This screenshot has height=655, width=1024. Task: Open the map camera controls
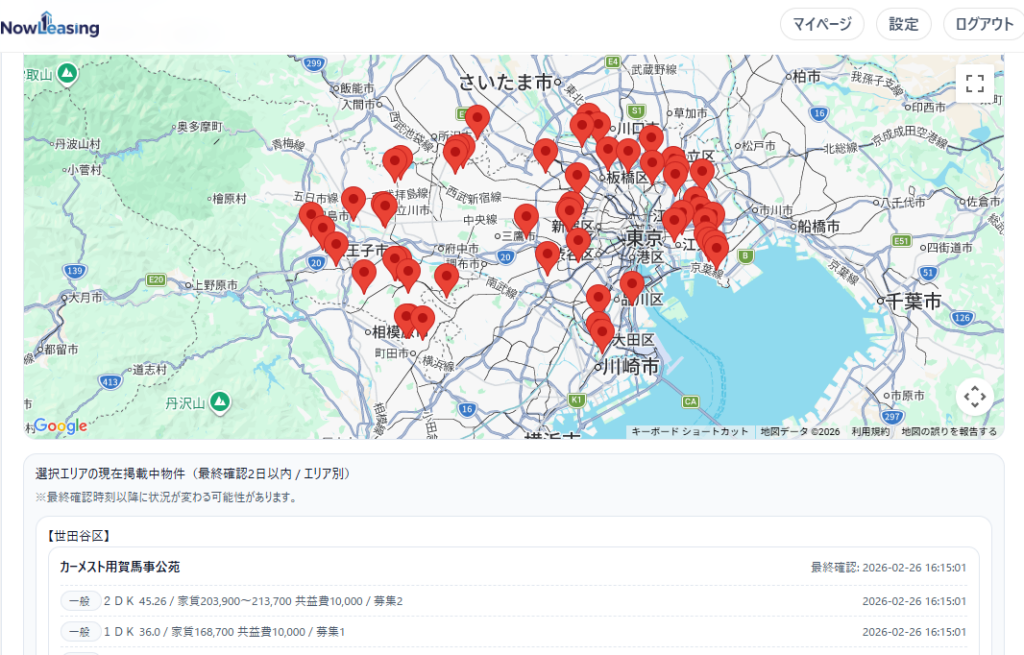(974, 397)
